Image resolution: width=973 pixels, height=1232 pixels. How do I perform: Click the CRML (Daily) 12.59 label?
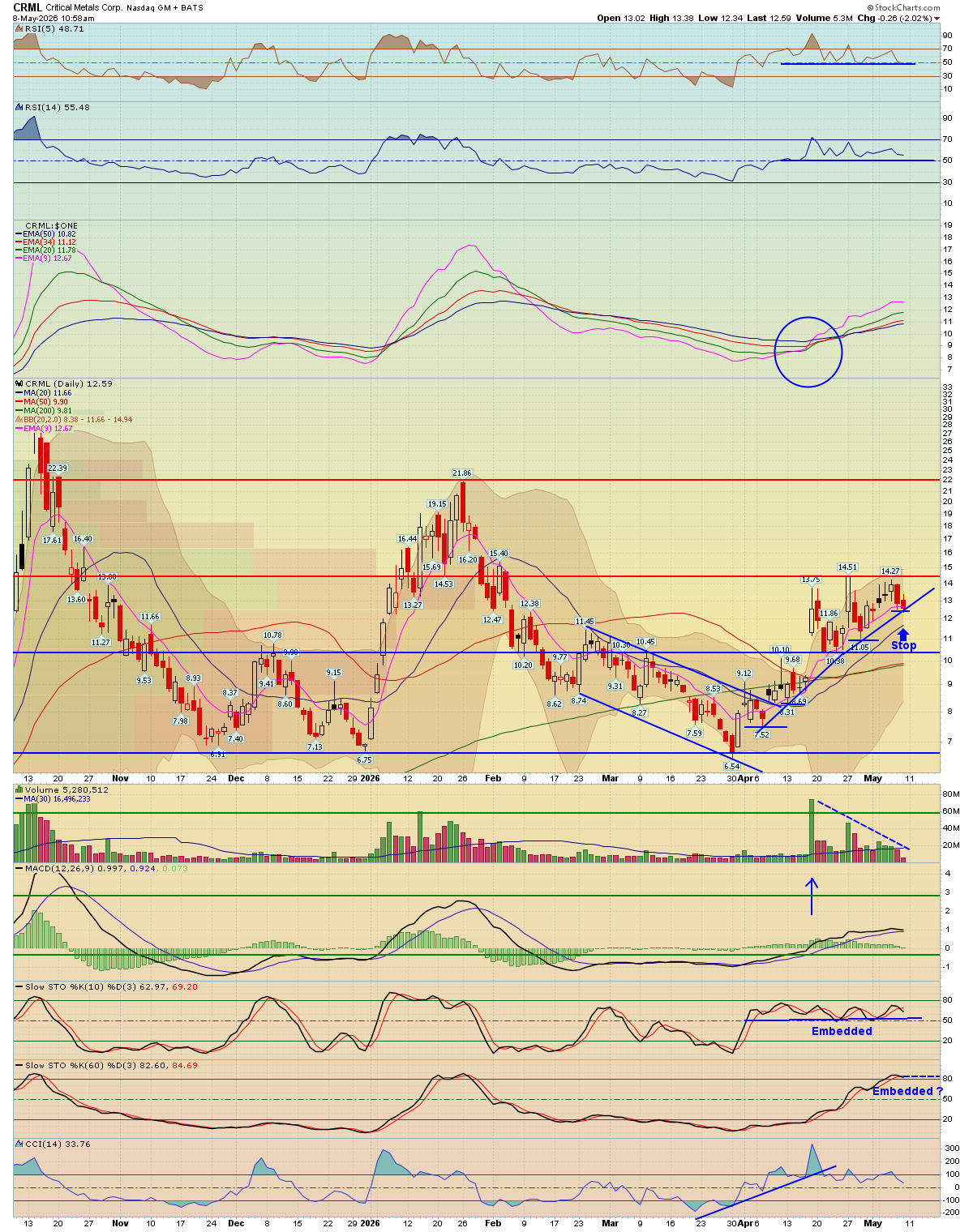coord(68,383)
